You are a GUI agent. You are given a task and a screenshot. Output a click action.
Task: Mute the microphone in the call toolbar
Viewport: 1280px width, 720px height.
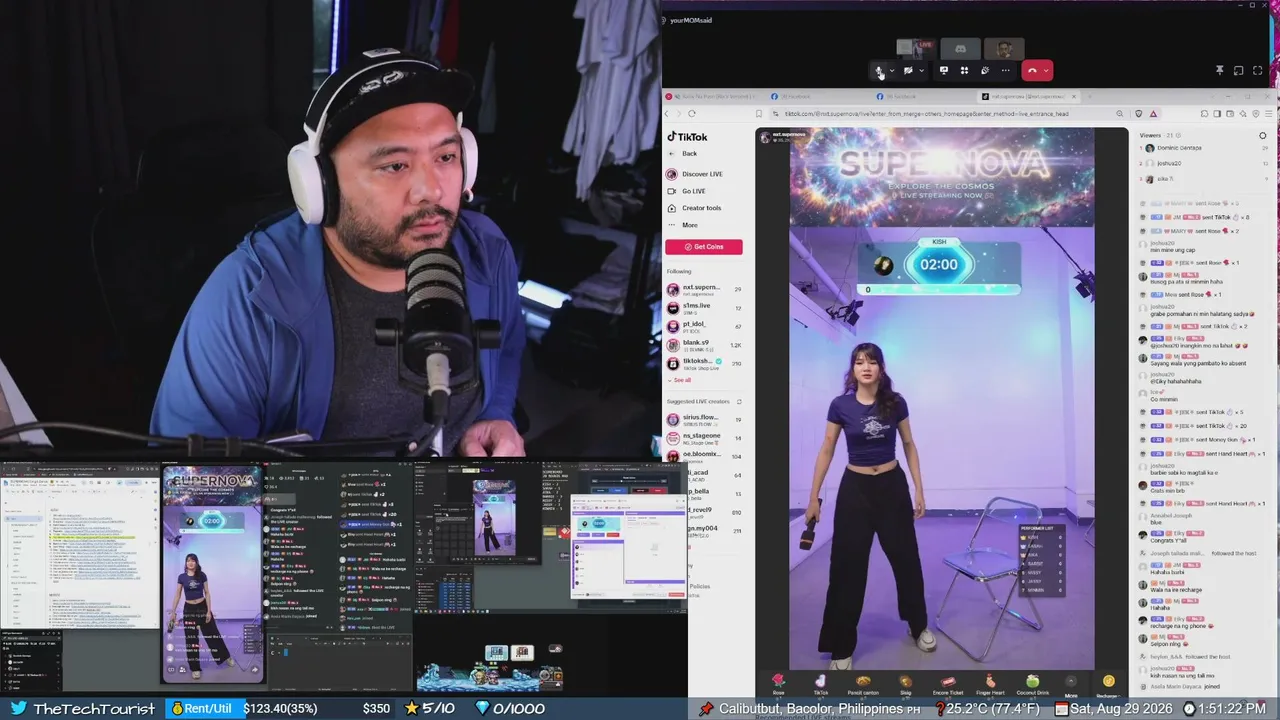879,71
